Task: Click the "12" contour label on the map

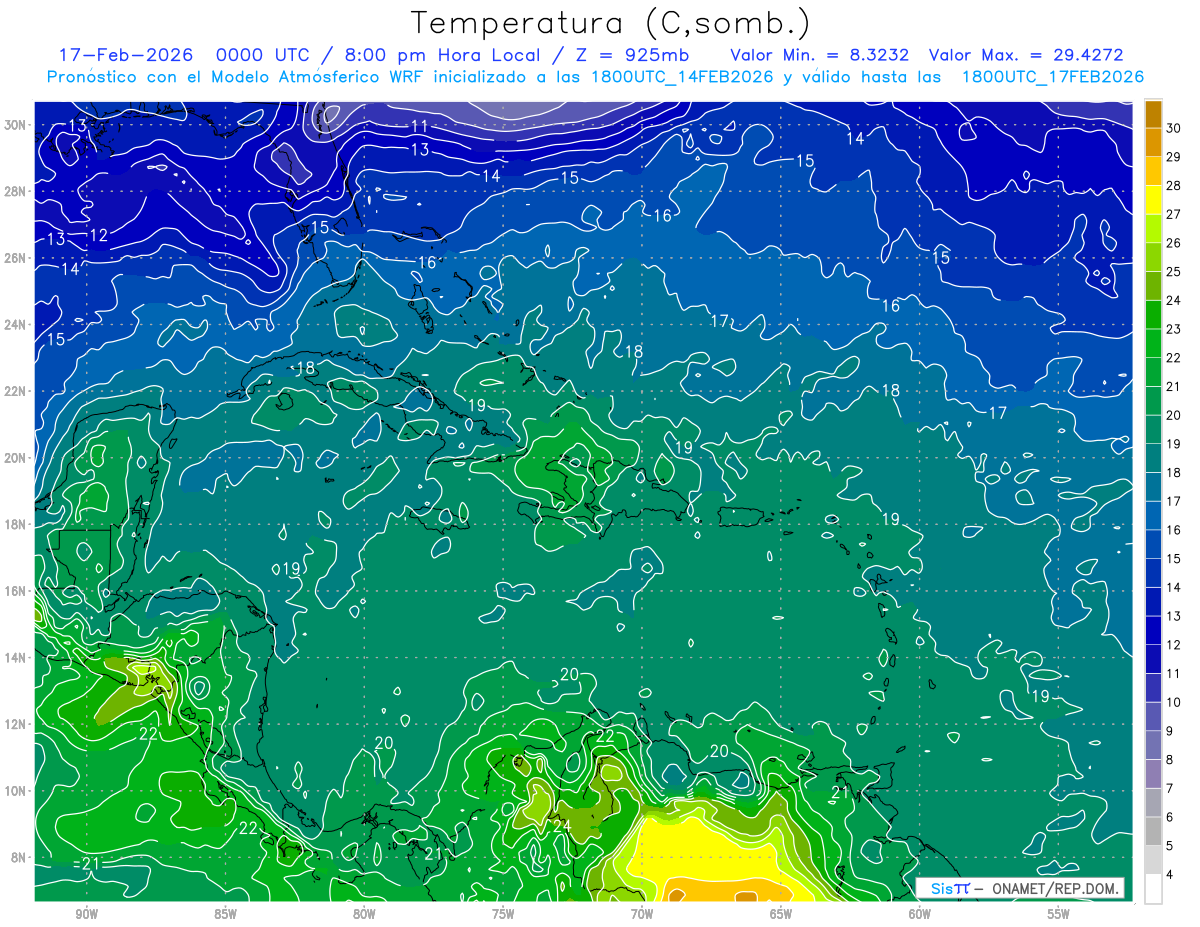Action: coord(99,235)
